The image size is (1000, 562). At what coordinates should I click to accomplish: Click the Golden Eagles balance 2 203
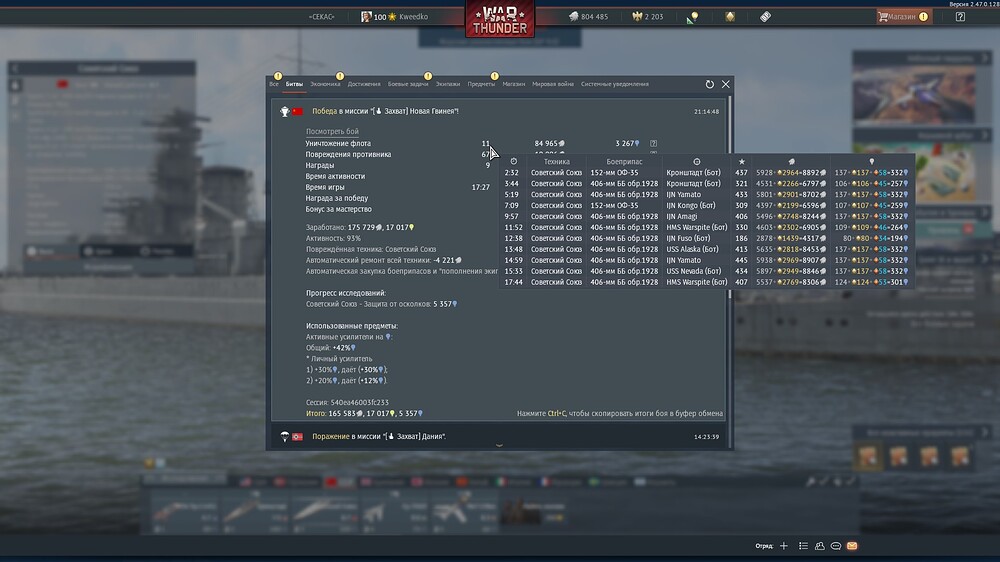coord(648,17)
